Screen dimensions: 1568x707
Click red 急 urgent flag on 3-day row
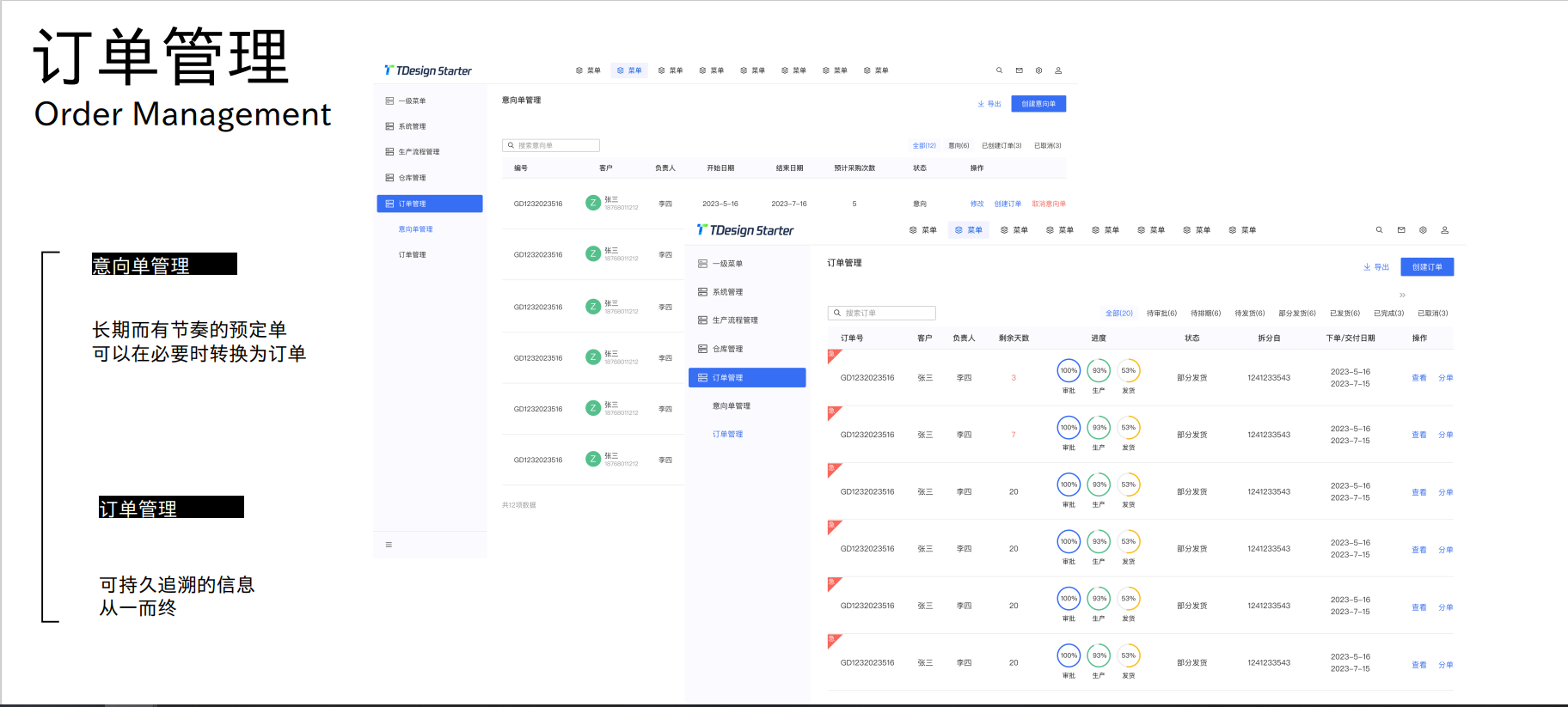[833, 355]
